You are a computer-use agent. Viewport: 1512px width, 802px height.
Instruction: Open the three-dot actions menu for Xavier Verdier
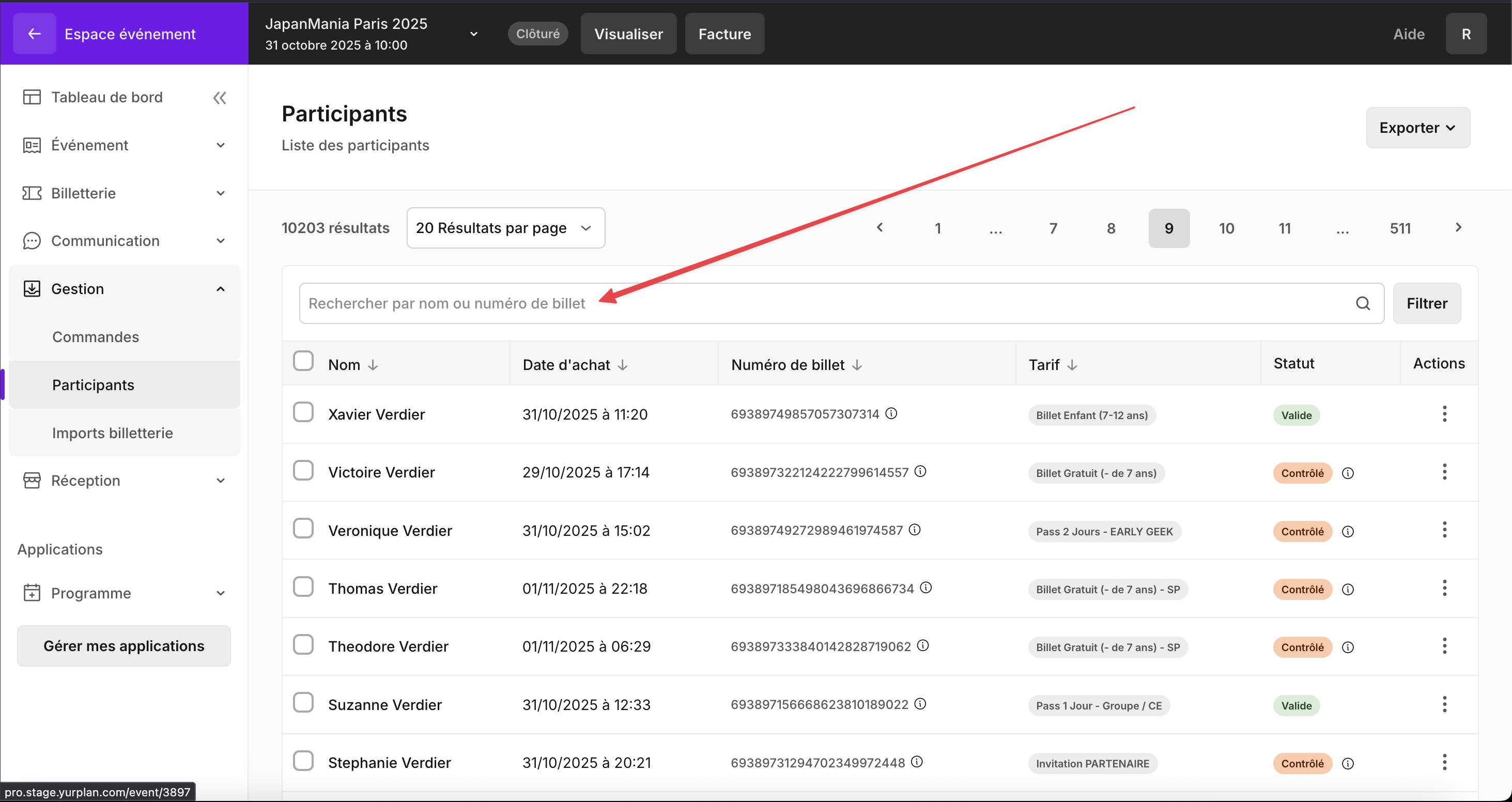[x=1444, y=414]
